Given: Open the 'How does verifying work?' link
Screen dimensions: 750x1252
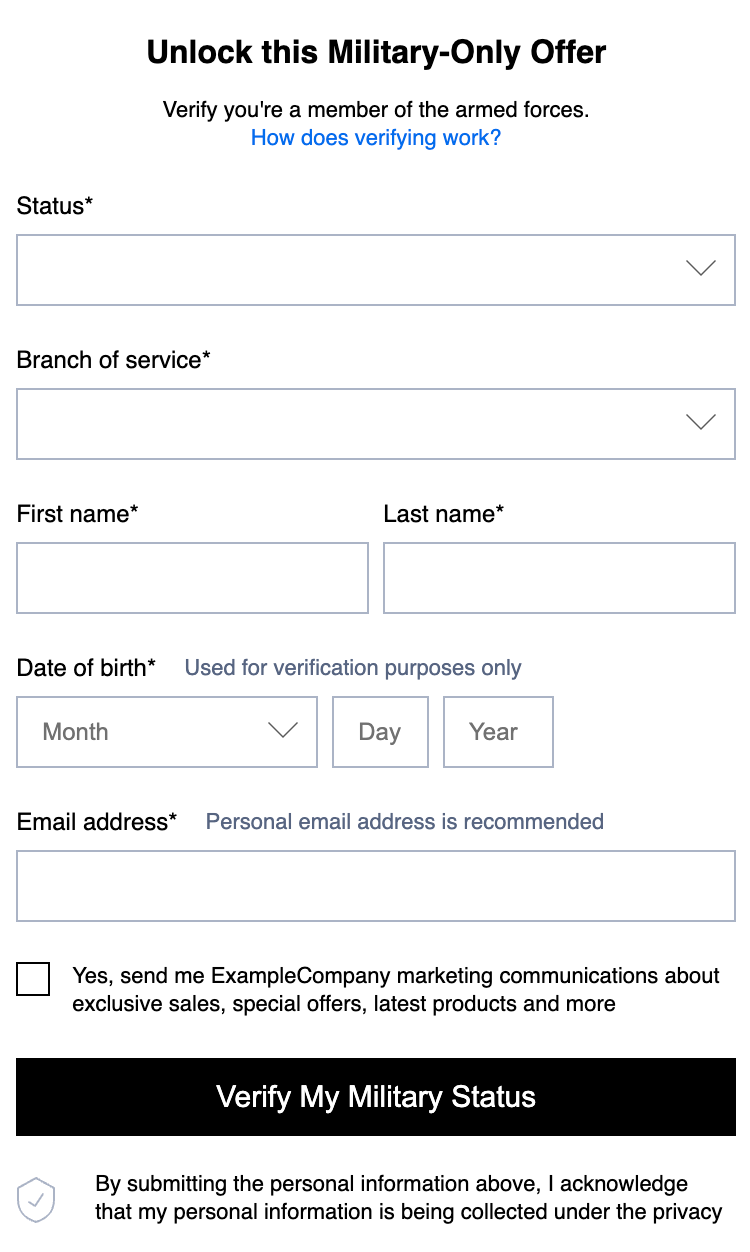Looking at the screenshot, I should [376, 138].
